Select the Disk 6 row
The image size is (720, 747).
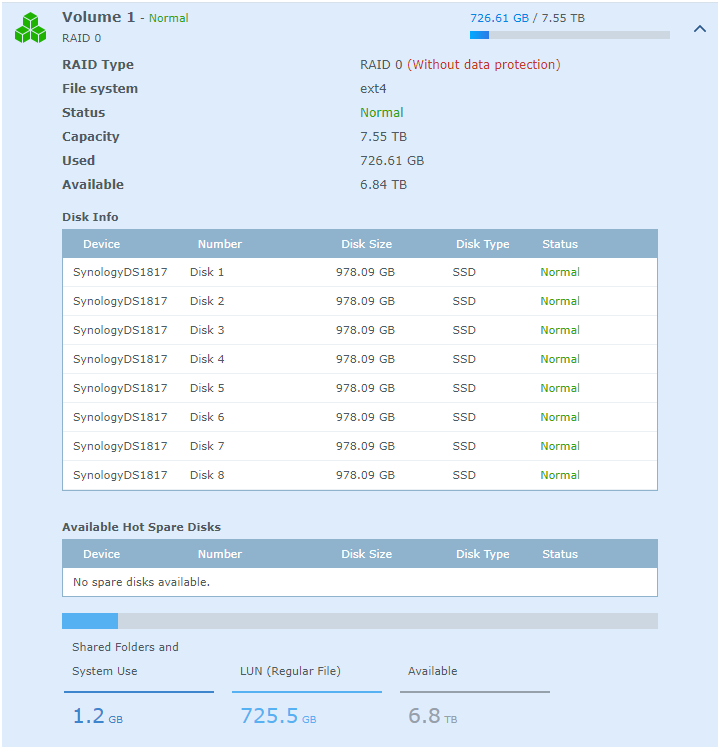pos(359,417)
